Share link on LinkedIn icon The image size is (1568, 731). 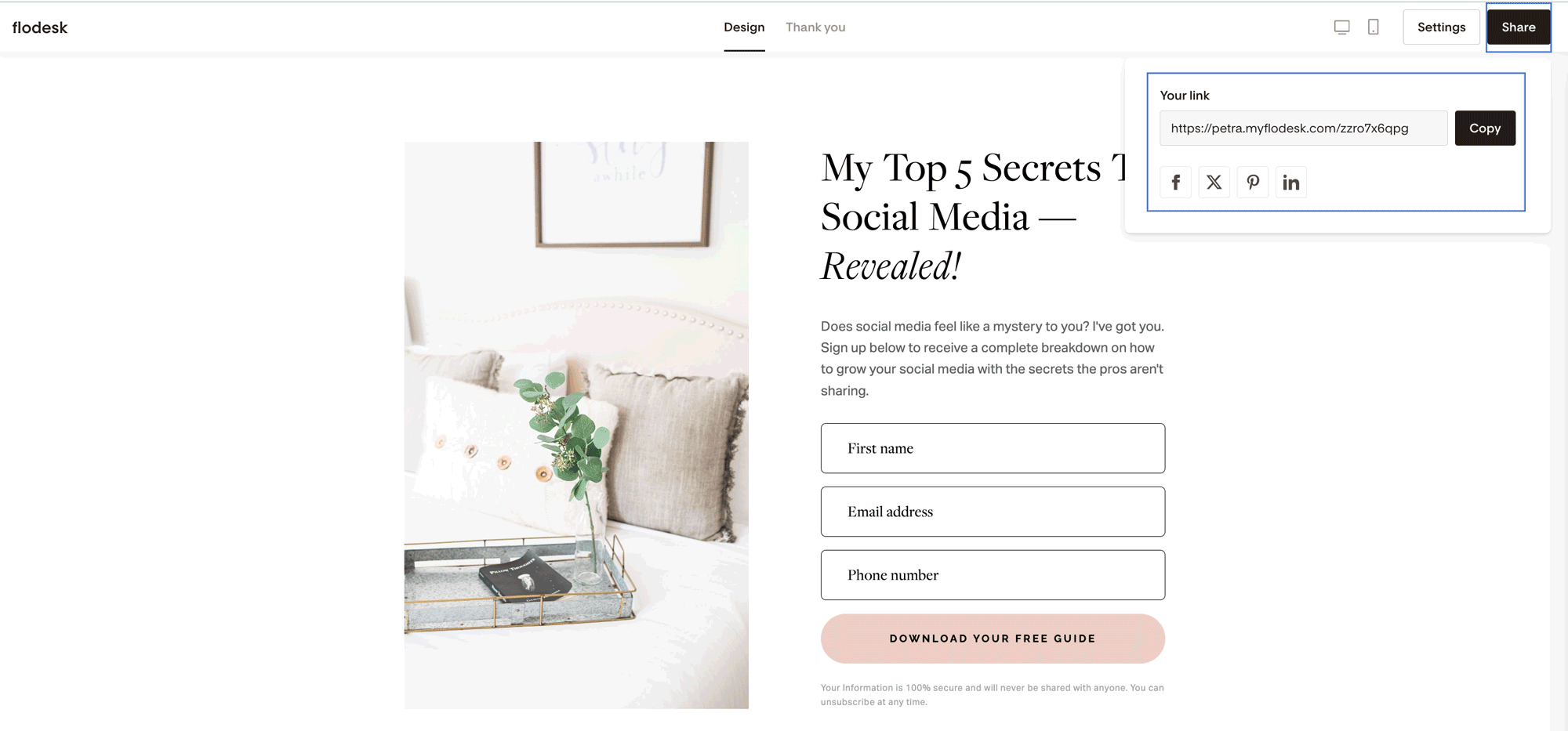pyautogui.click(x=1291, y=183)
